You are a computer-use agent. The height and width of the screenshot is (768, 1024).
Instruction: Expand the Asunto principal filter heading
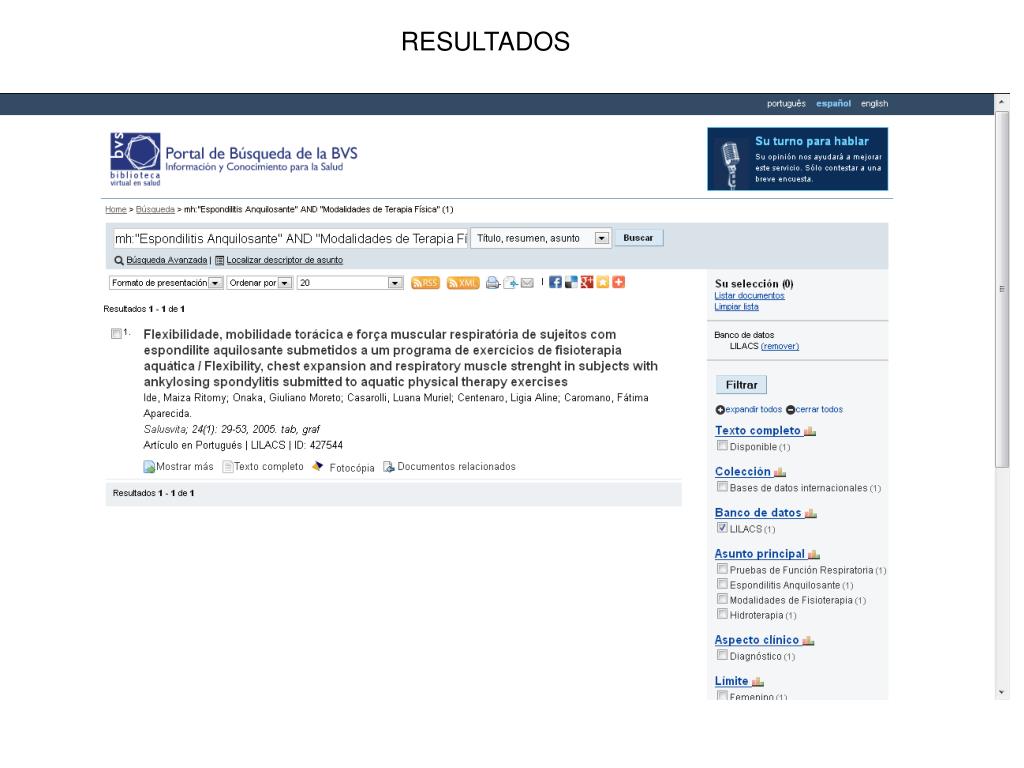[760, 554]
